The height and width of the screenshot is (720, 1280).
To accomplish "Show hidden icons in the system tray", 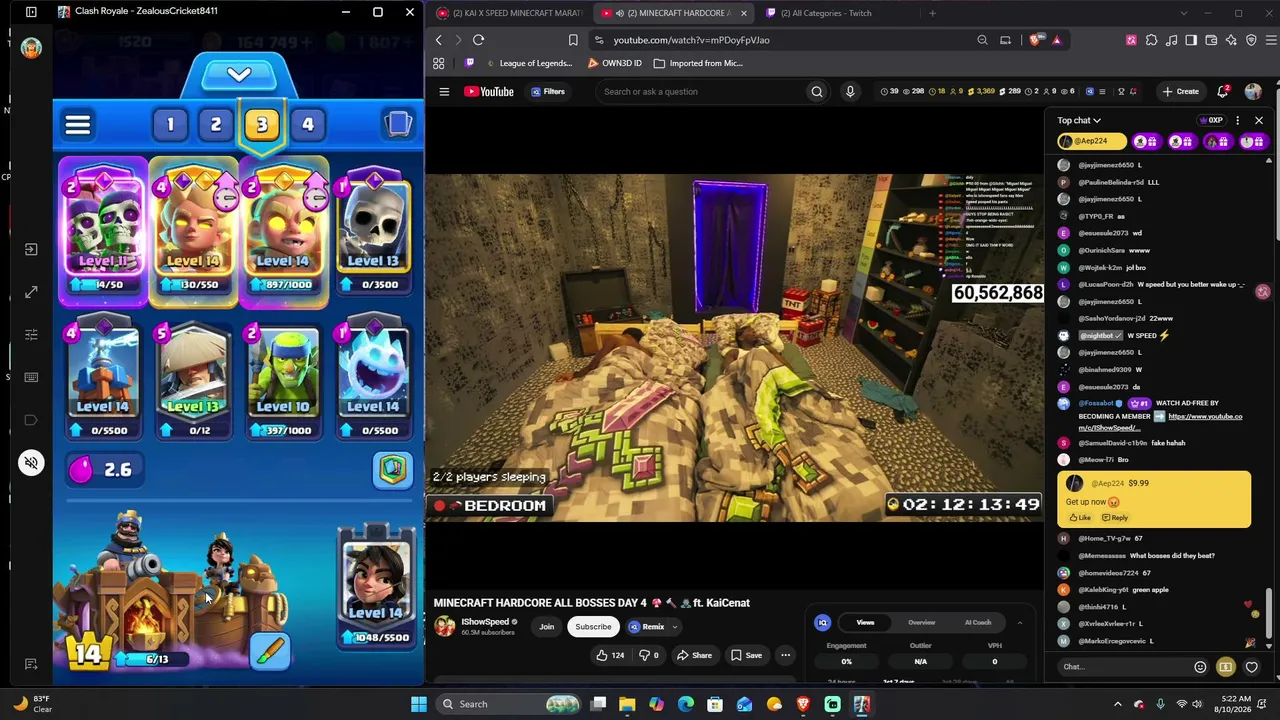I will tap(1119, 704).
